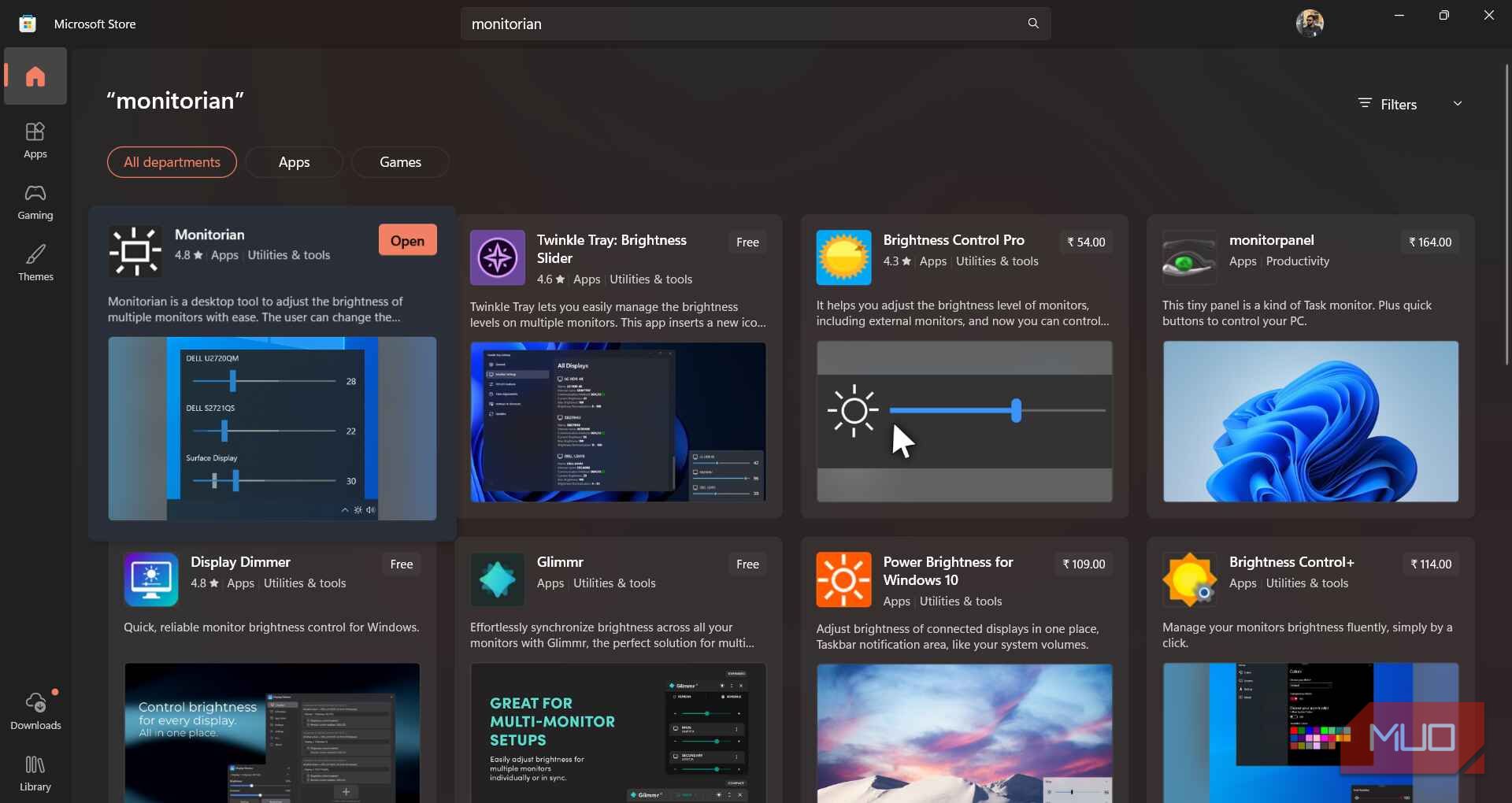
Task: Expand the Filters dropdown chevron
Action: click(x=1458, y=104)
